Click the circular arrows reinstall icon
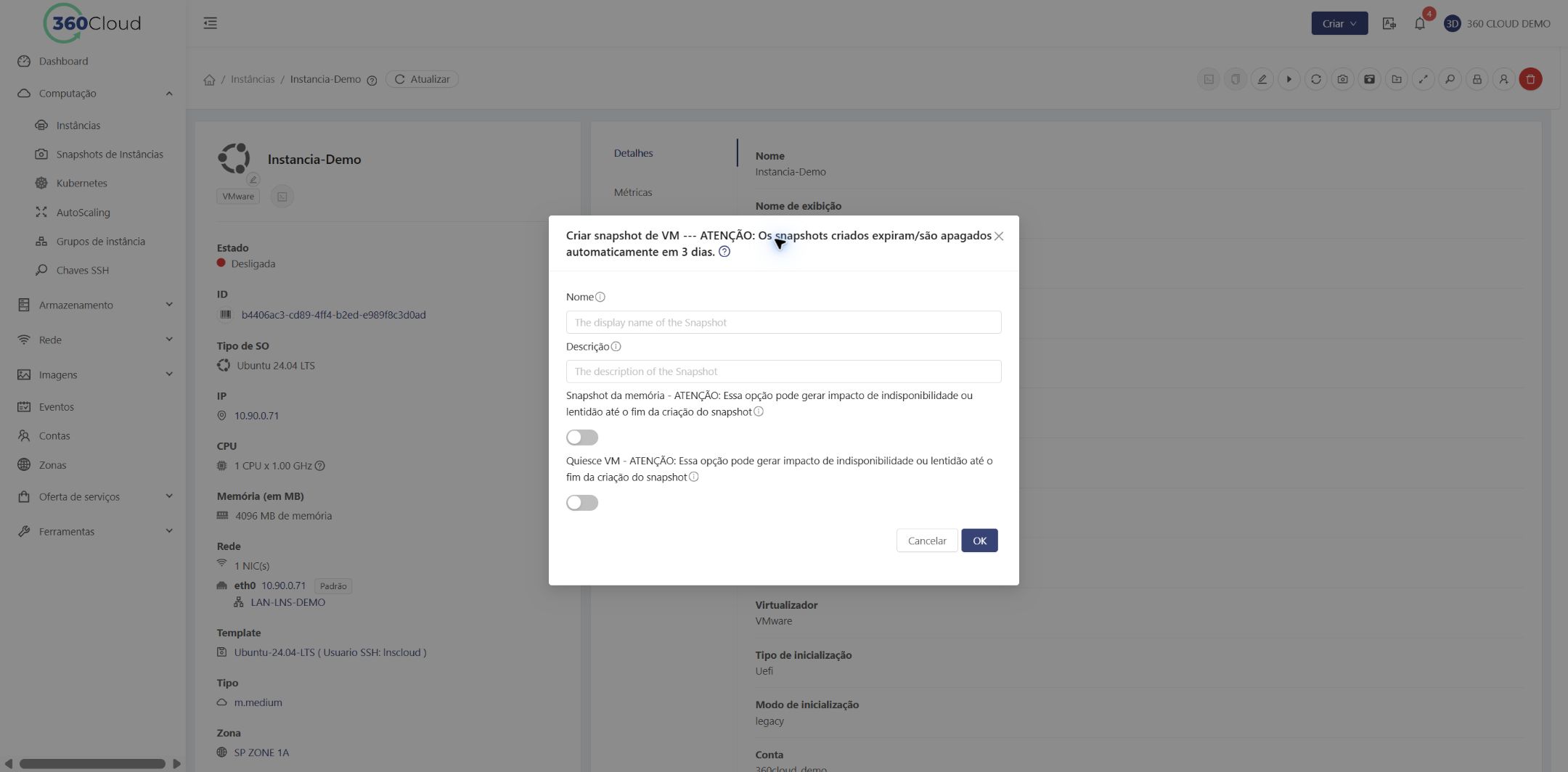This screenshot has height=772, width=1568. [x=1315, y=79]
